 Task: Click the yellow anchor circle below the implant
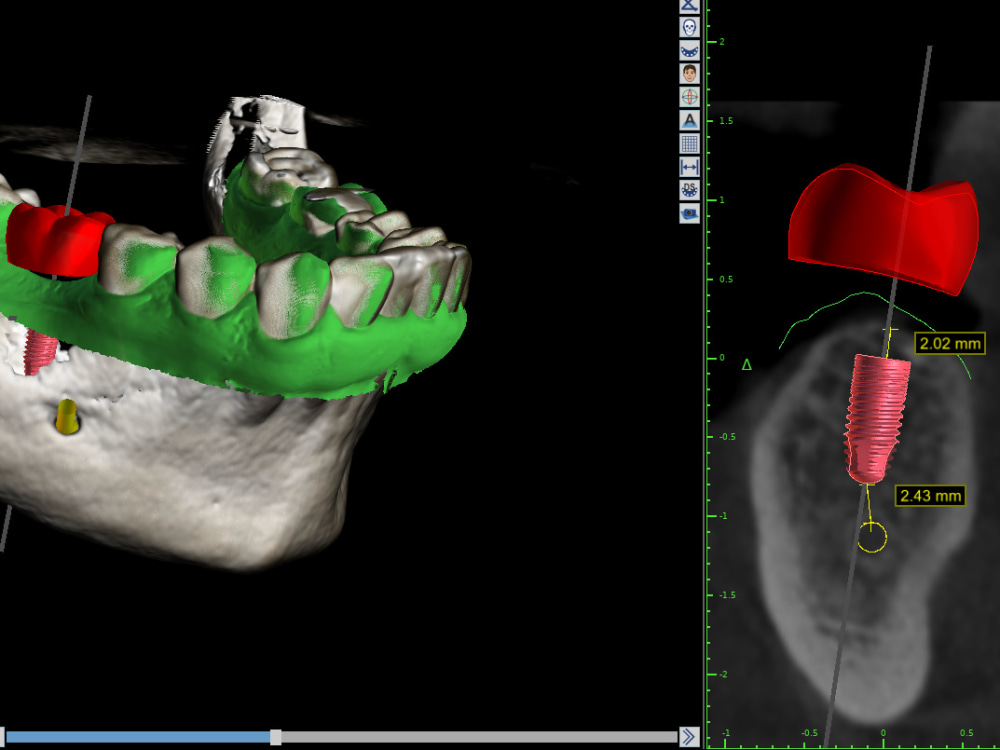pyautogui.click(x=874, y=536)
